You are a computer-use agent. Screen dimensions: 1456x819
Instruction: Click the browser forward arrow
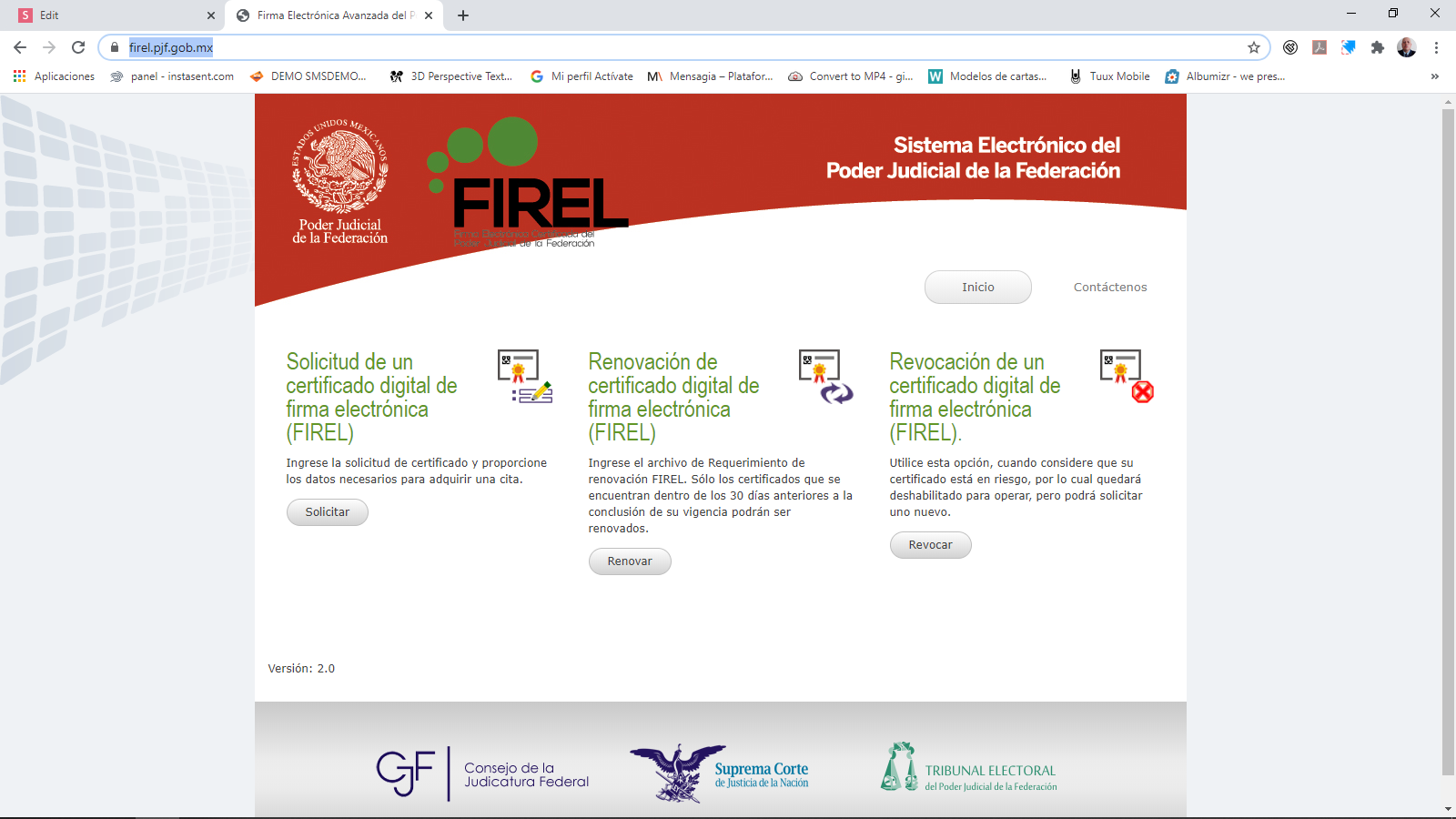coord(49,47)
